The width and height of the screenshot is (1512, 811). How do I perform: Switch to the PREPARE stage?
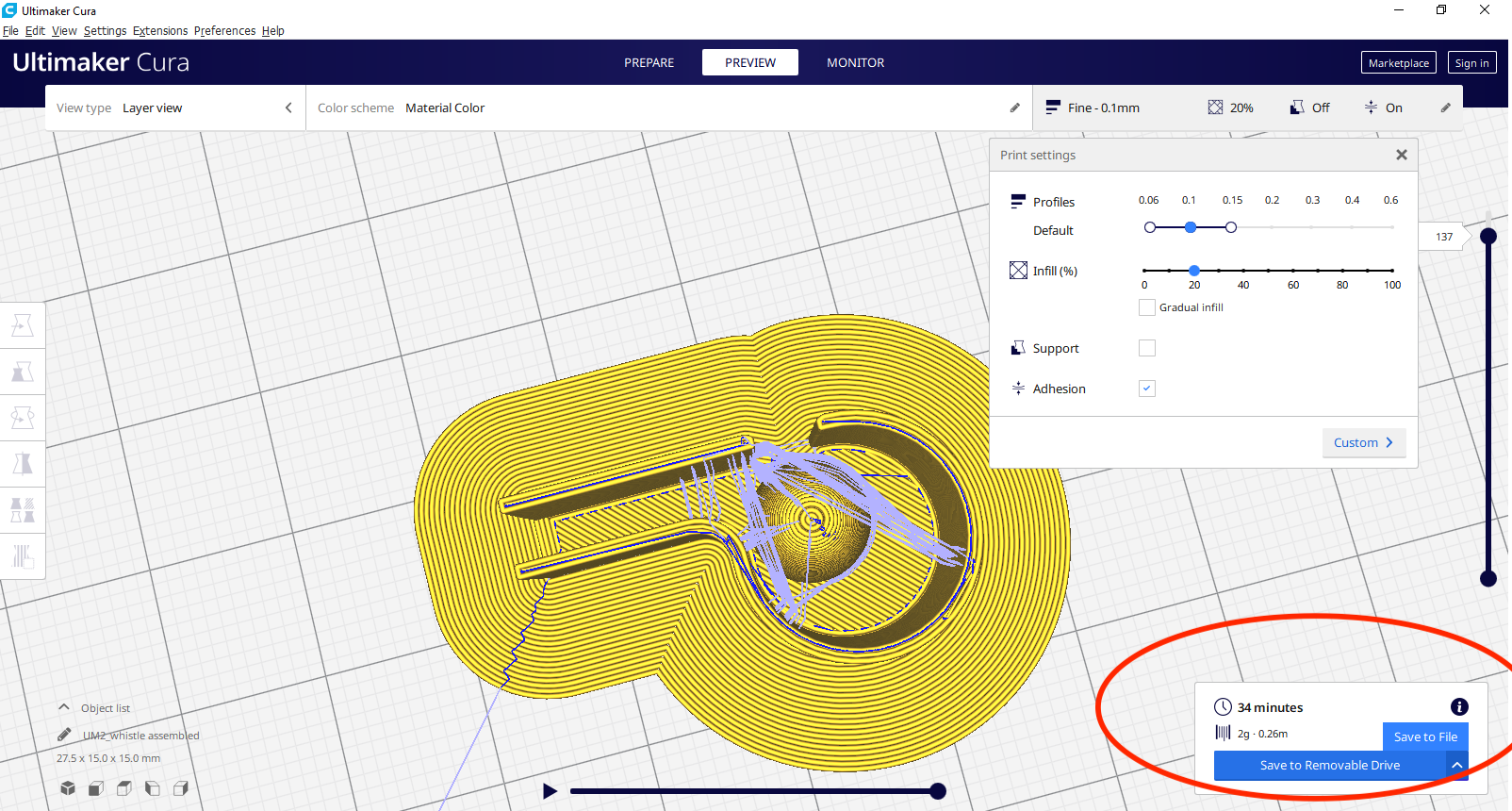(649, 62)
